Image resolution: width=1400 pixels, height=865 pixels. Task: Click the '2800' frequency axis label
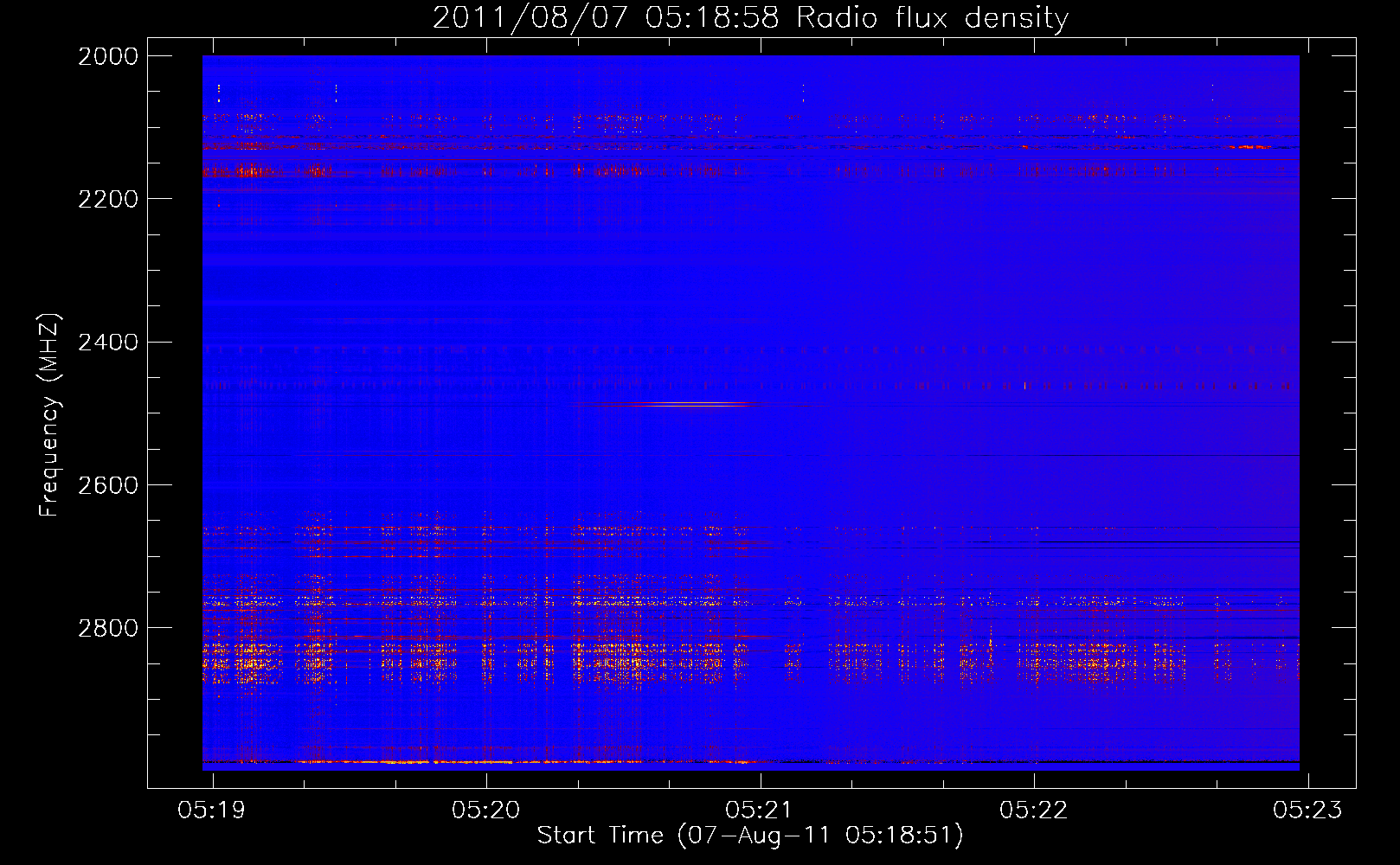[x=108, y=627]
